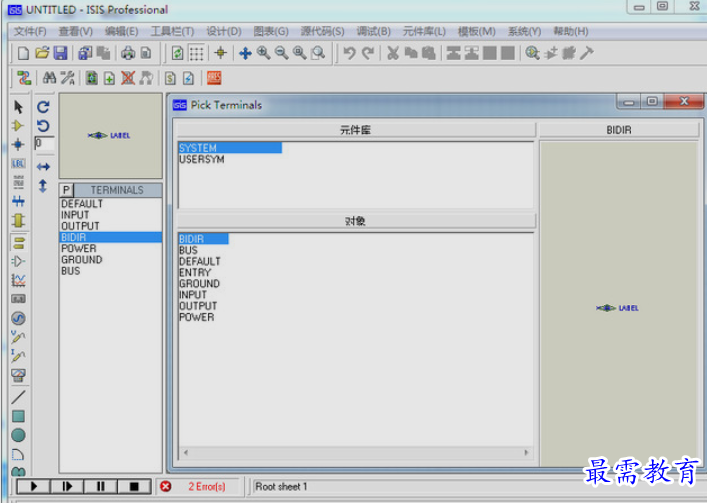Image resolution: width=707 pixels, height=503 pixels.
Task: Click the Find binoculars icon
Action: point(49,78)
